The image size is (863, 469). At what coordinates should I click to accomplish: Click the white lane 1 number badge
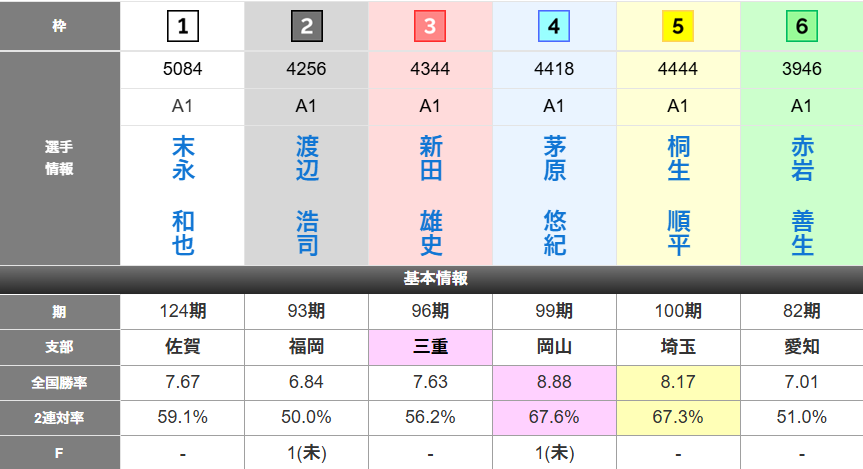pyautogui.click(x=183, y=27)
